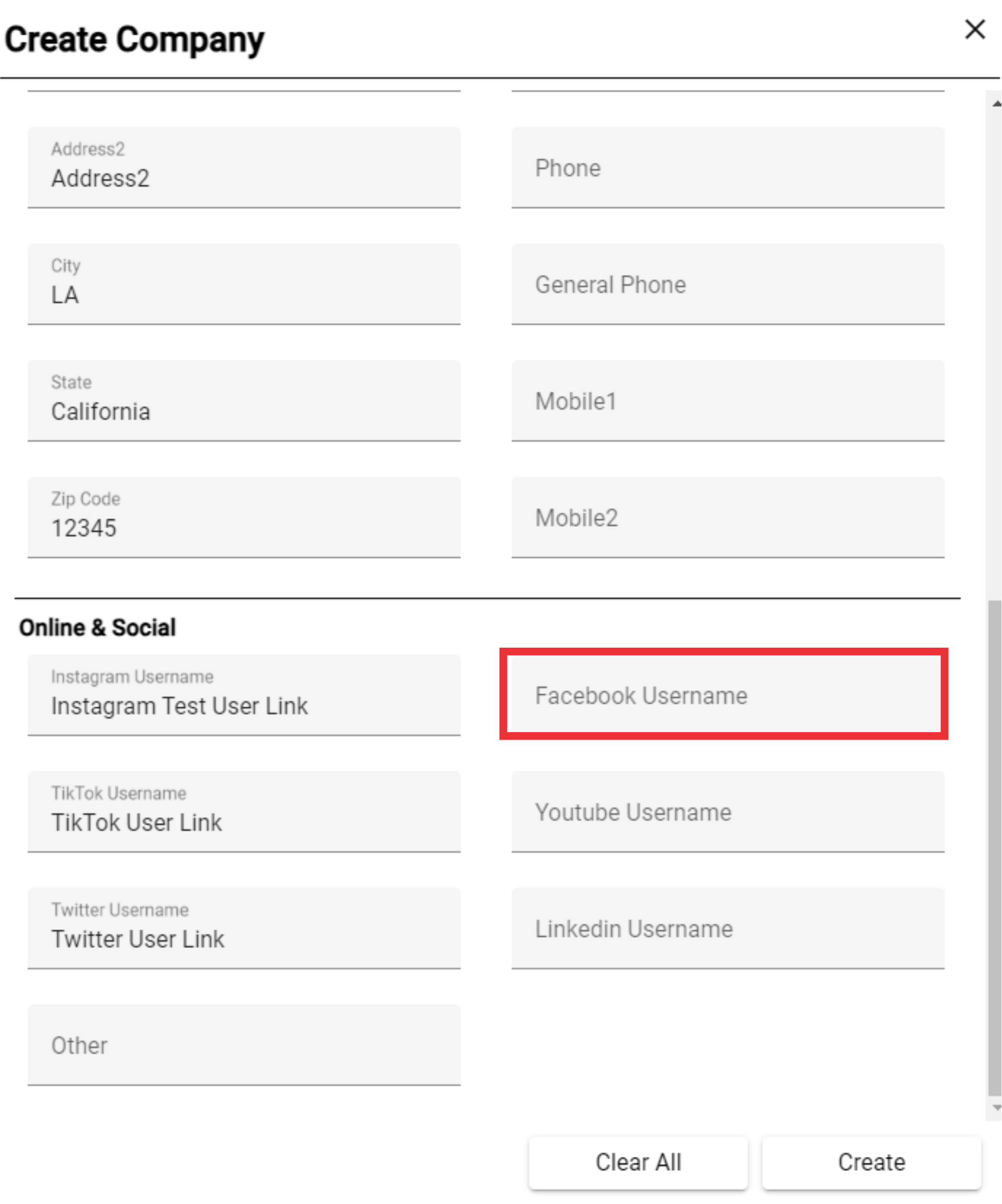
Task: Select the TikTok Username field
Action: (x=244, y=812)
